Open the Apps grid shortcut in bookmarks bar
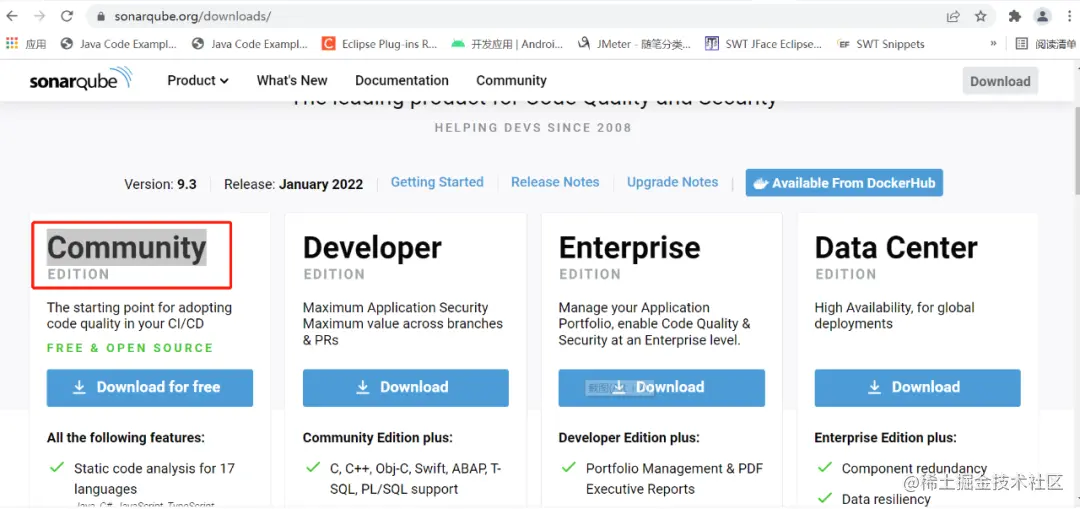Screen dimensions: 1080x509 (25, 43)
